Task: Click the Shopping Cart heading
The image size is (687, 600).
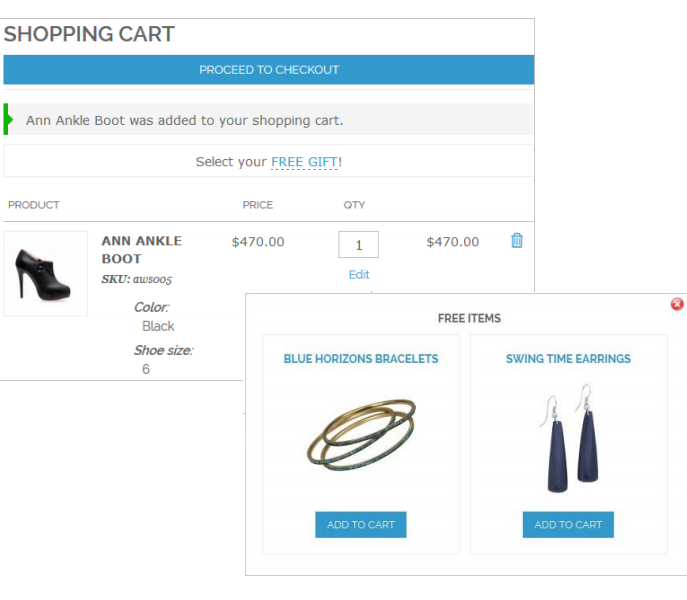Action: 90,34
